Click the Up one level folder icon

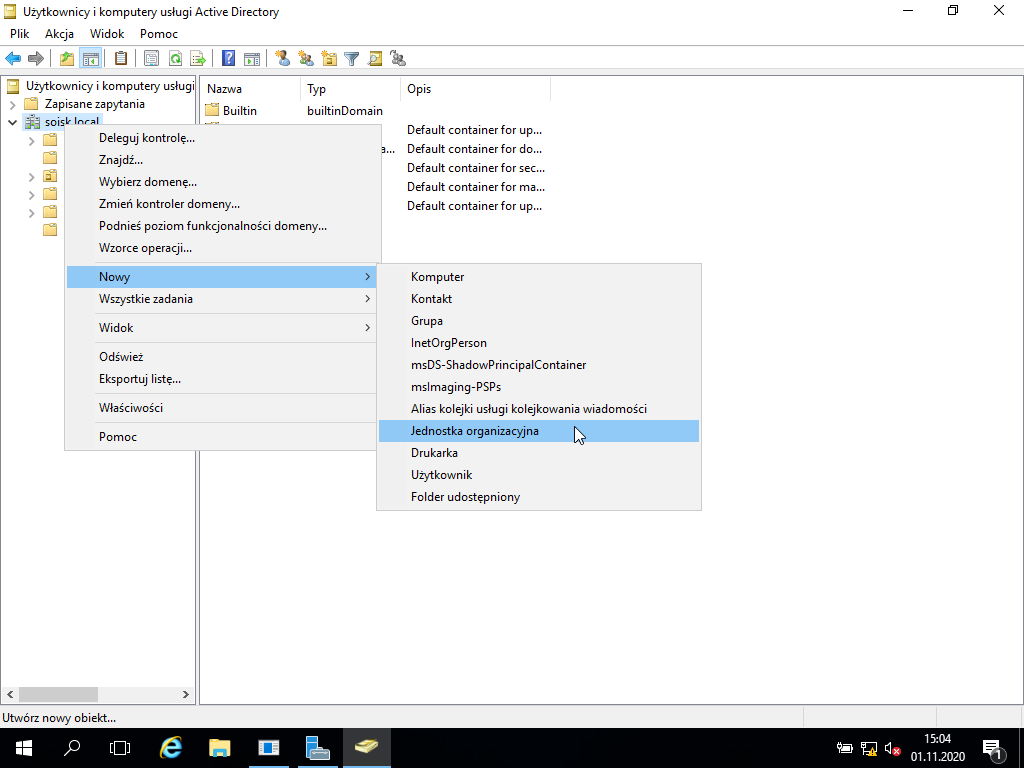67,59
